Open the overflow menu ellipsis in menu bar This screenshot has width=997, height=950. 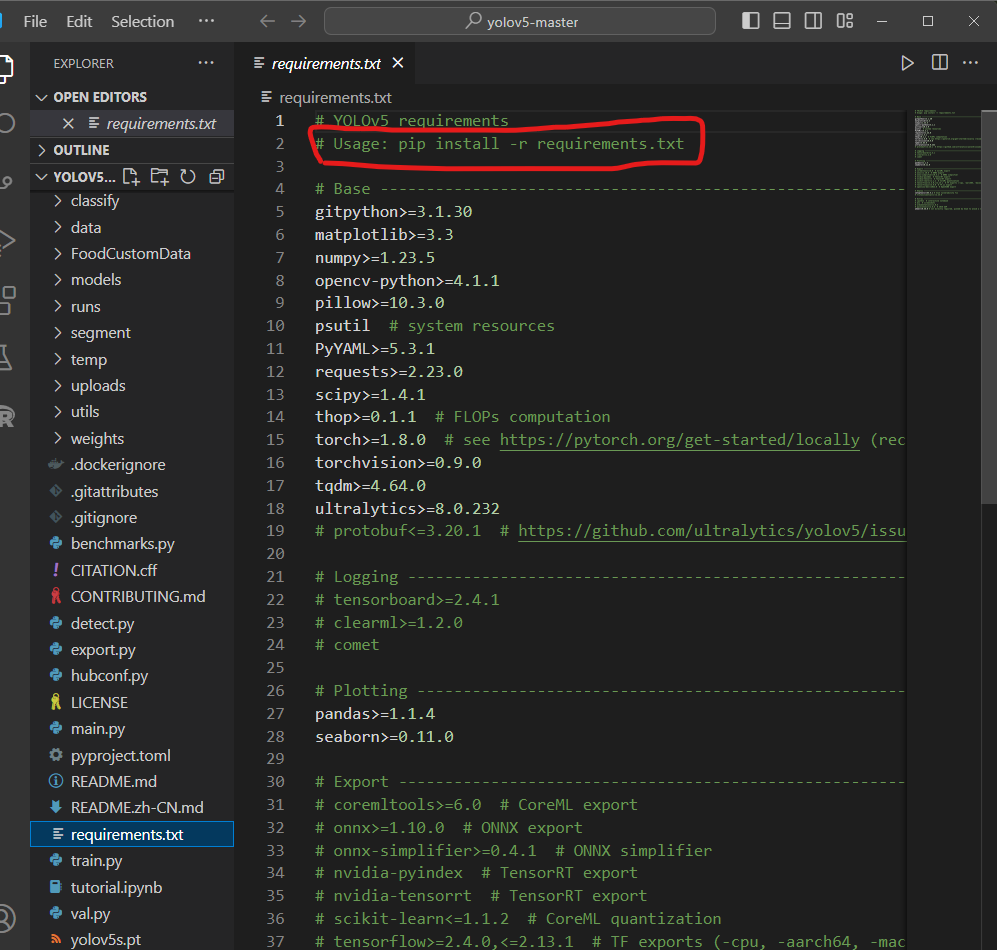[206, 21]
